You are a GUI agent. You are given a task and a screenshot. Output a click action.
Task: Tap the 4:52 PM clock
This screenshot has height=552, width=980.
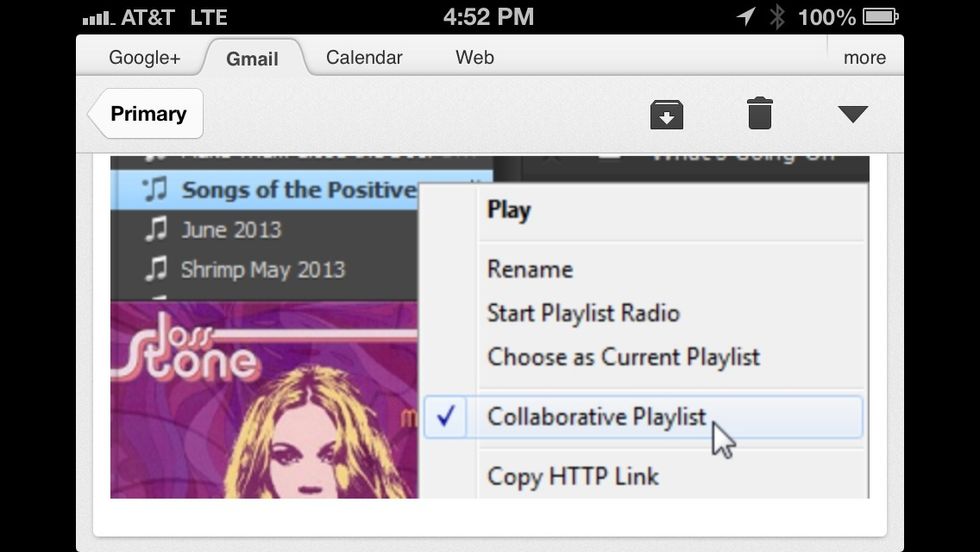tap(489, 17)
